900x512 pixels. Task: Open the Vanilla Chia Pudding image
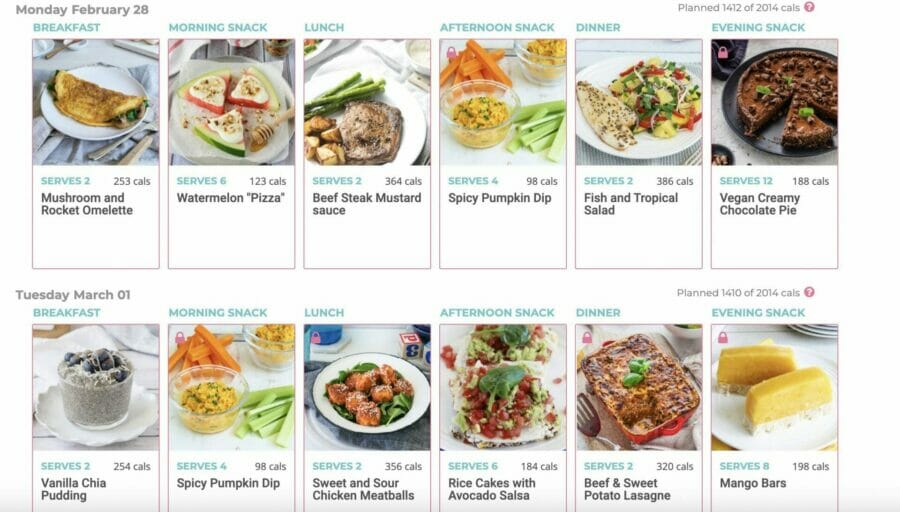pyautogui.click(x=96, y=387)
